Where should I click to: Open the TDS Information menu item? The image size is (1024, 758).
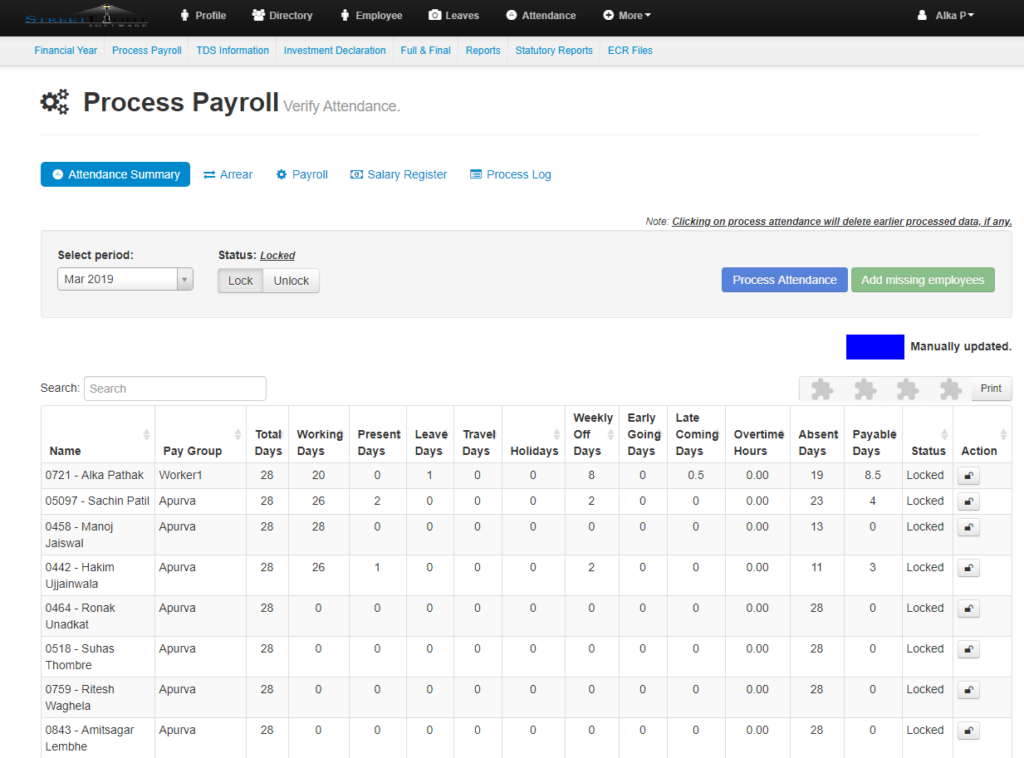point(232,50)
